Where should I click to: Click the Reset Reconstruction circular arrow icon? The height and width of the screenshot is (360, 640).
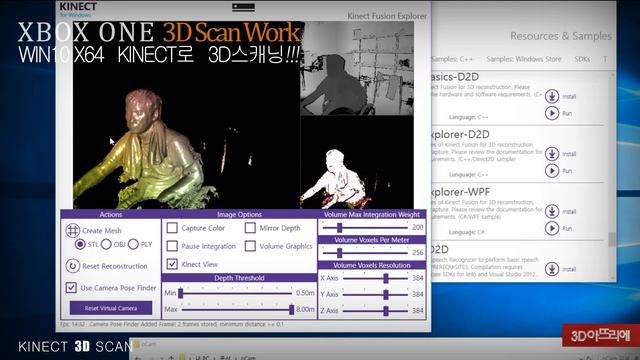tap(73, 266)
